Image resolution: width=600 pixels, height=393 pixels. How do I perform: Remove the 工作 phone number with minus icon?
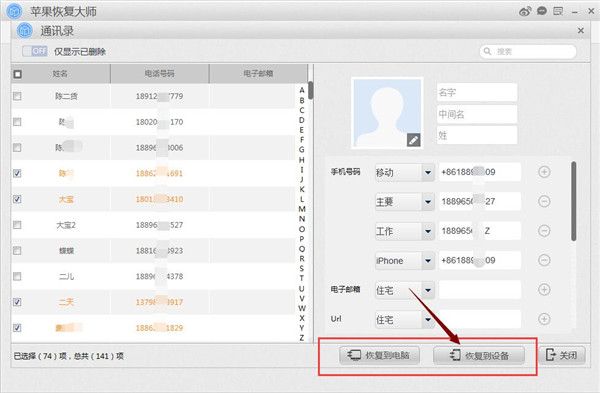(544, 230)
